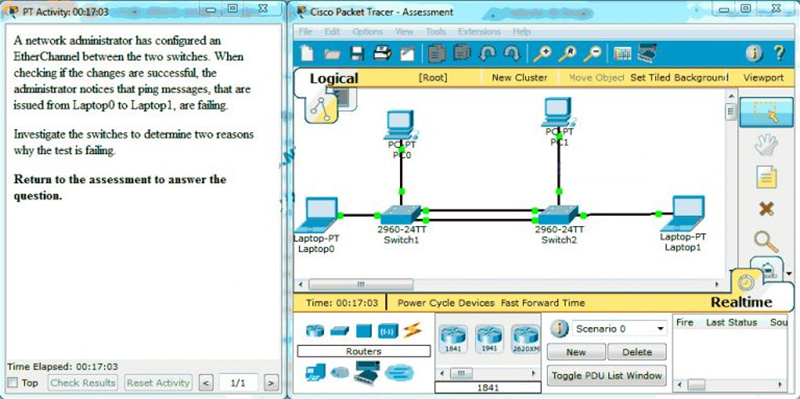This screenshot has width=800, height=399.
Task: Click Fast Forward Time
Action: coord(543,303)
